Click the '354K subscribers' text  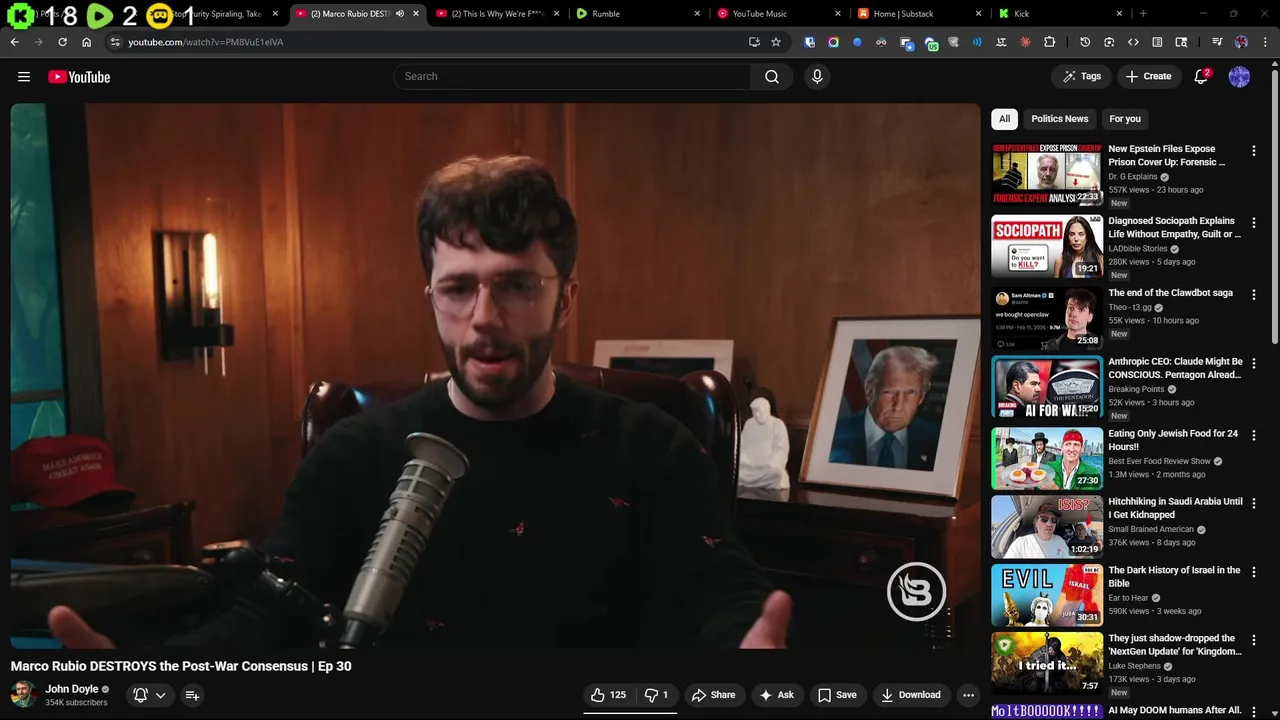[76, 703]
